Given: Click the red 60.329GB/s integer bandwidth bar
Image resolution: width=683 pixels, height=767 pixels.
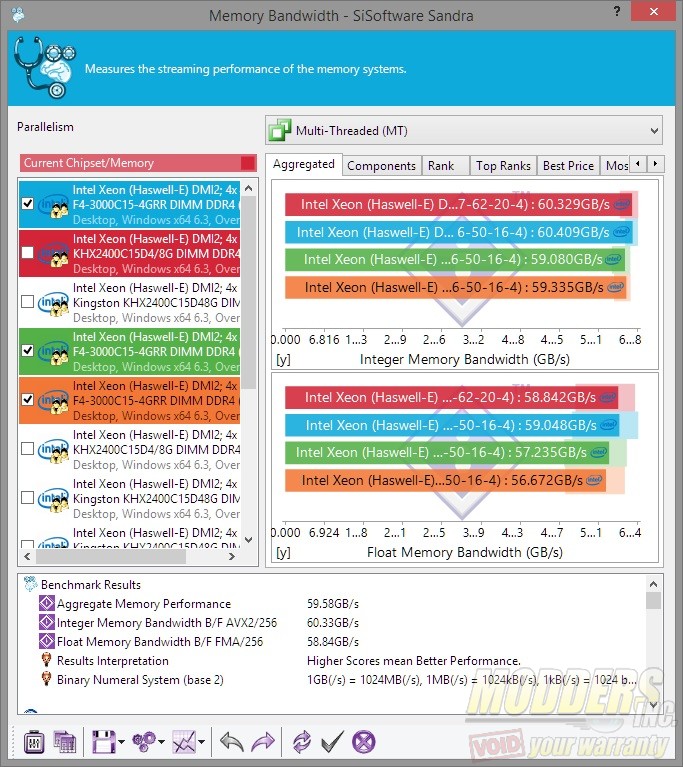Looking at the screenshot, I should coord(458,204).
